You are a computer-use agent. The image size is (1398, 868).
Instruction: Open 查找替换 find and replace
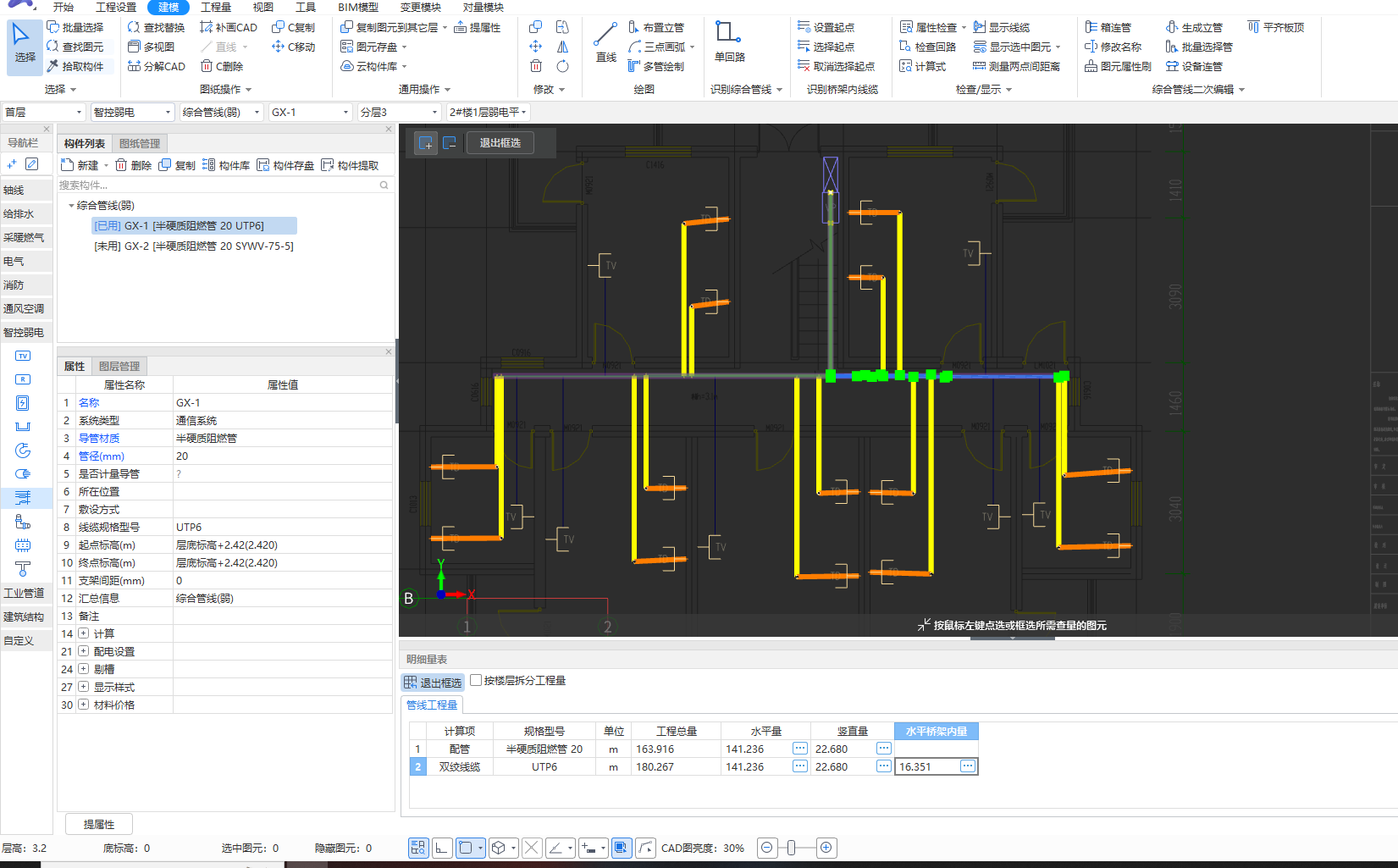(156, 27)
